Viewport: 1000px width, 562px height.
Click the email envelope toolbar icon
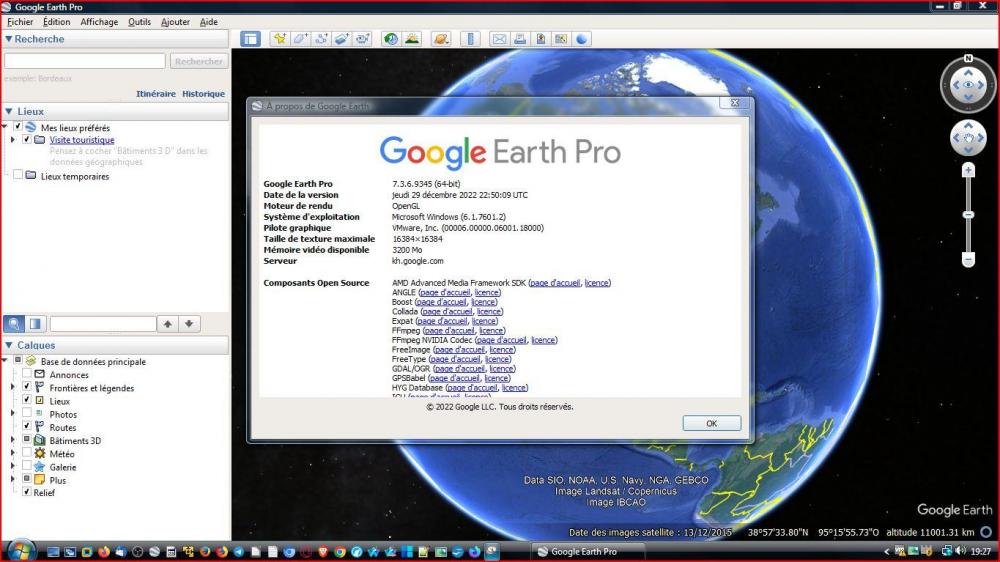(x=499, y=39)
